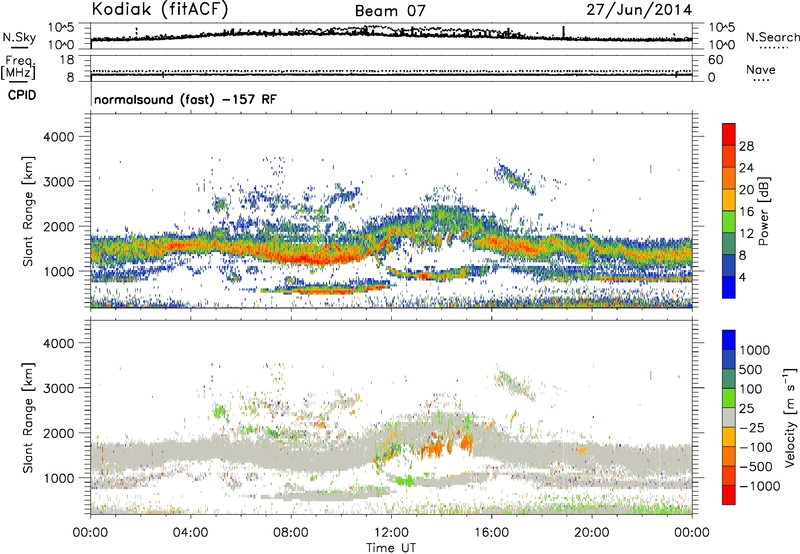Click the 'CPID' label
This screenshot has height=554, width=800.
click(x=22, y=95)
